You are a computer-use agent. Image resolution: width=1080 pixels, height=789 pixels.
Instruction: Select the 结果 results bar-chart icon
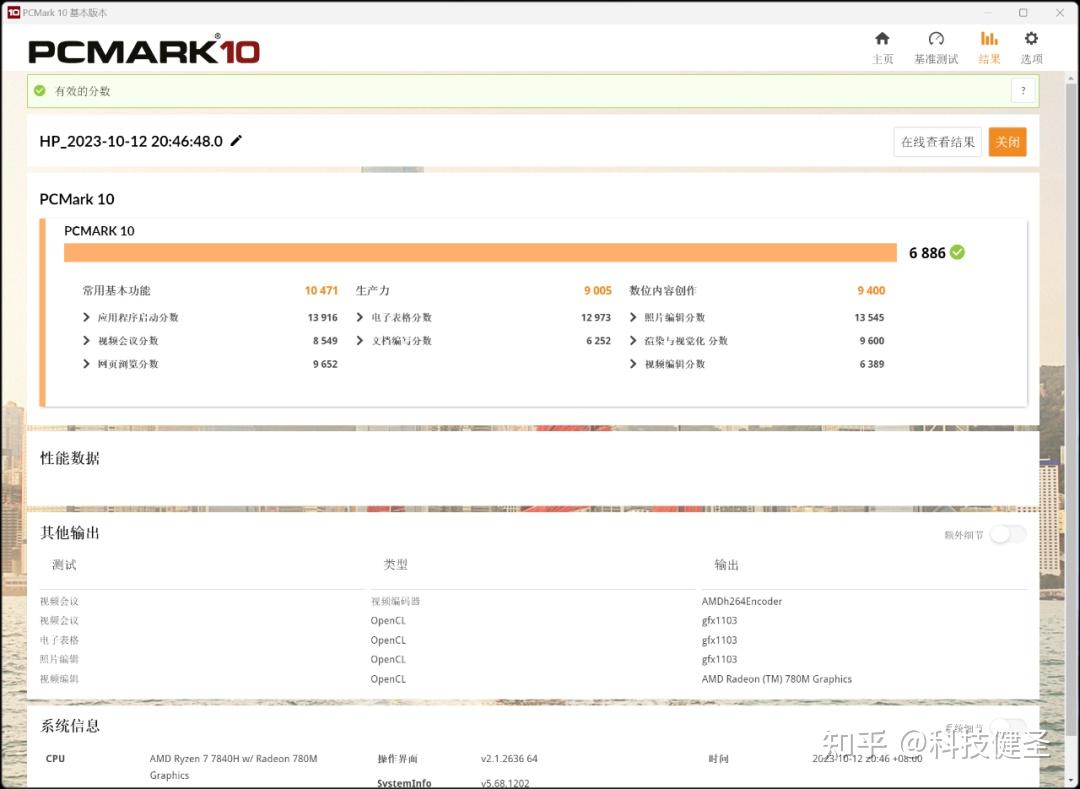tap(989, 39)
